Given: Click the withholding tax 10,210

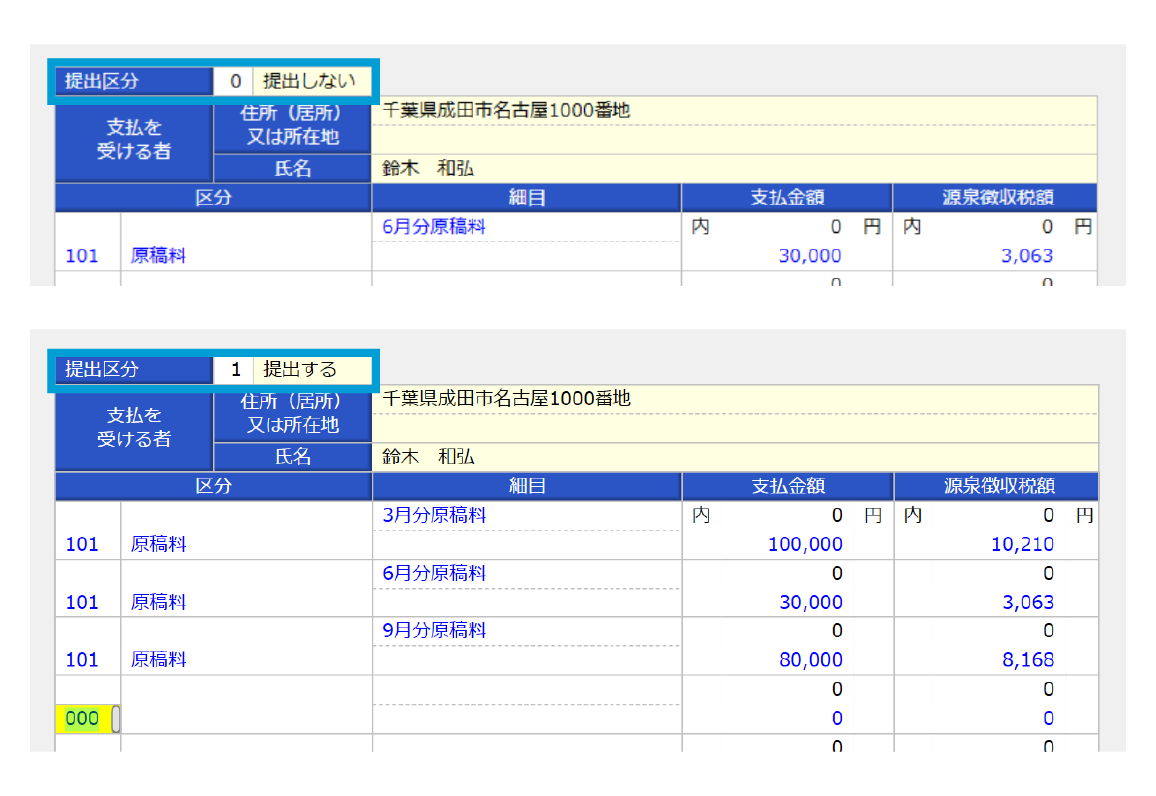Looking at the screenshot, I should (1022, 544).
